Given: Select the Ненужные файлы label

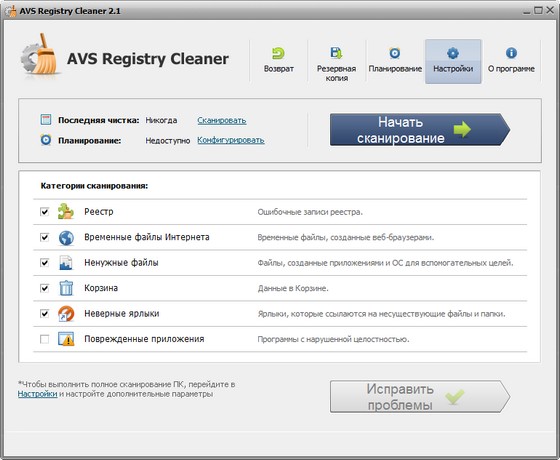Looking at the screenshot, I should pos(121,263).
